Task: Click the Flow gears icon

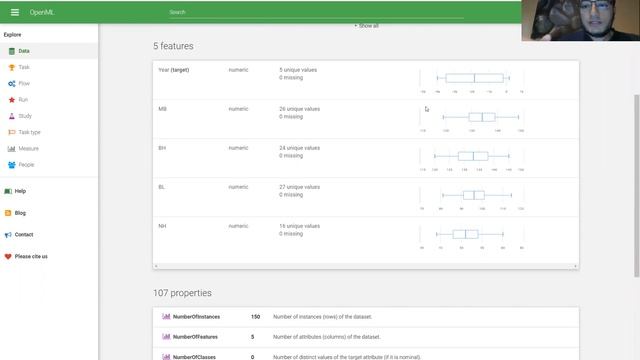Action: pos(11,84)
